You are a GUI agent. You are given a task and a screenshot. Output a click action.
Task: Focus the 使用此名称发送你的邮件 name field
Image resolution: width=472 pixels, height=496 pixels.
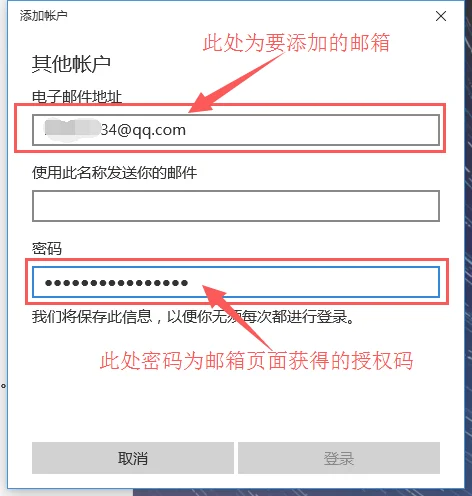tap(236, 206)
